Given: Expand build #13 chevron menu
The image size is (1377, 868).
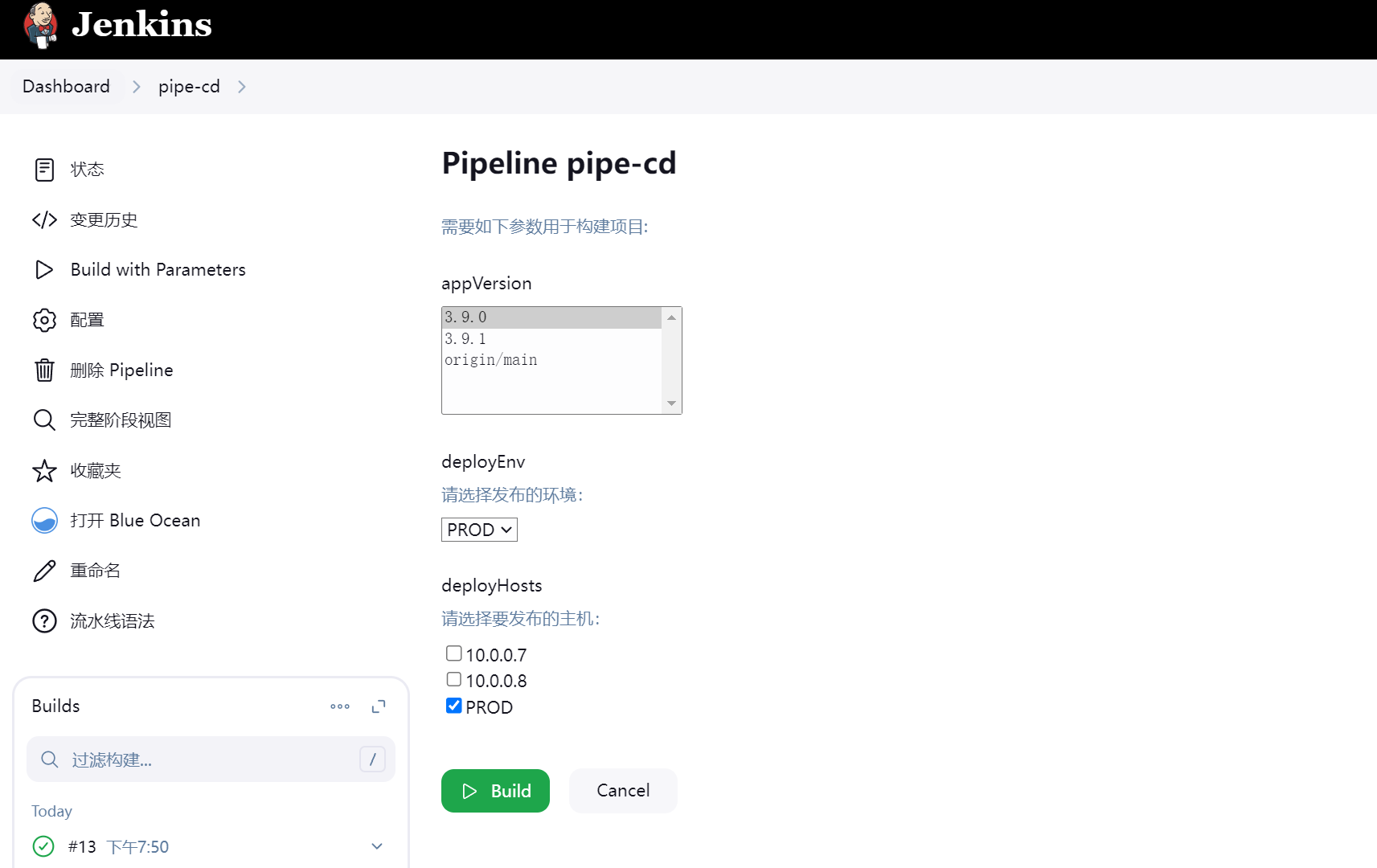Looking at the screenshot, I should pos(377,846).
